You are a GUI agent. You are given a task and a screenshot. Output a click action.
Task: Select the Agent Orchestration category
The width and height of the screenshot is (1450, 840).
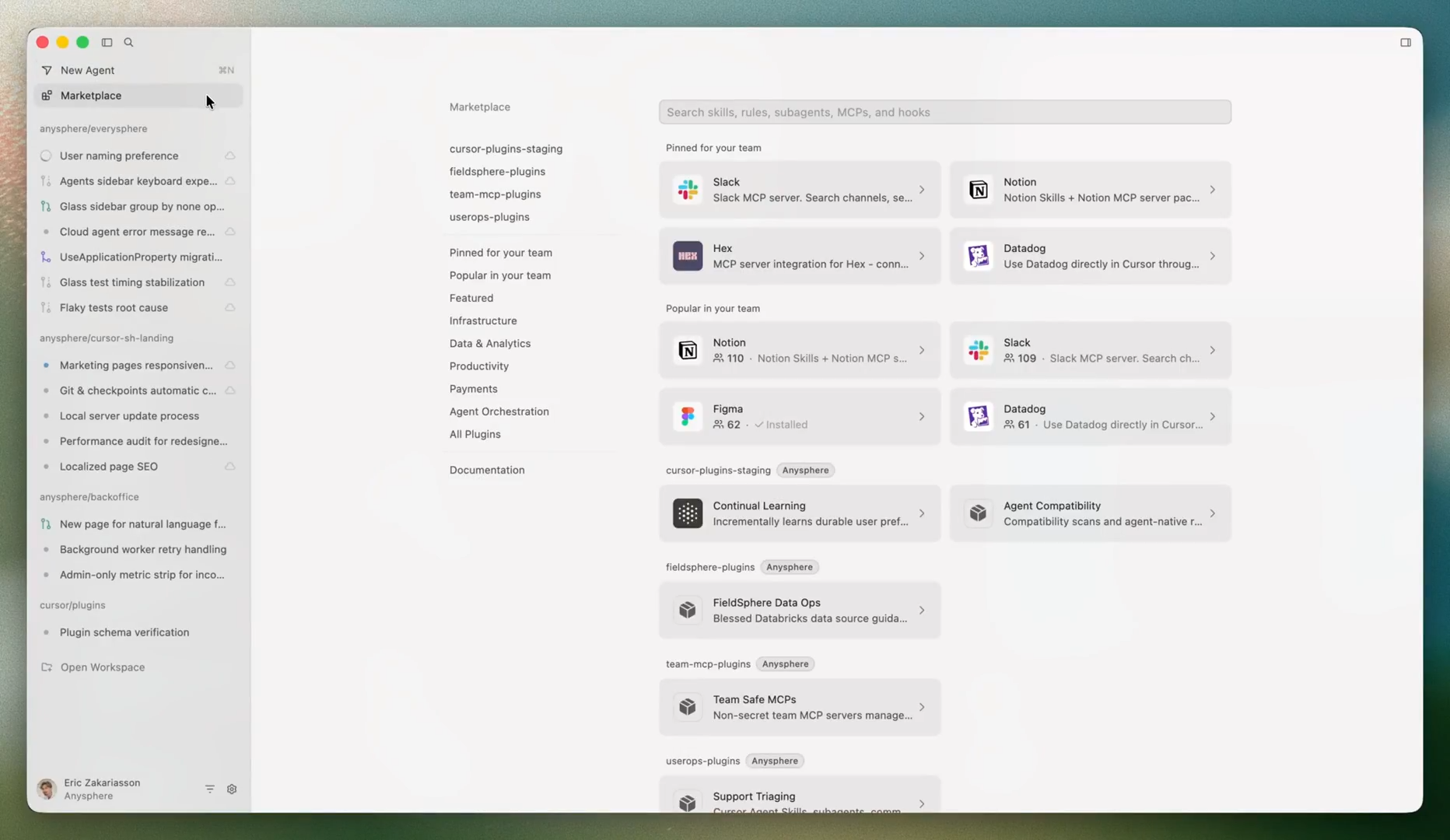499,411
